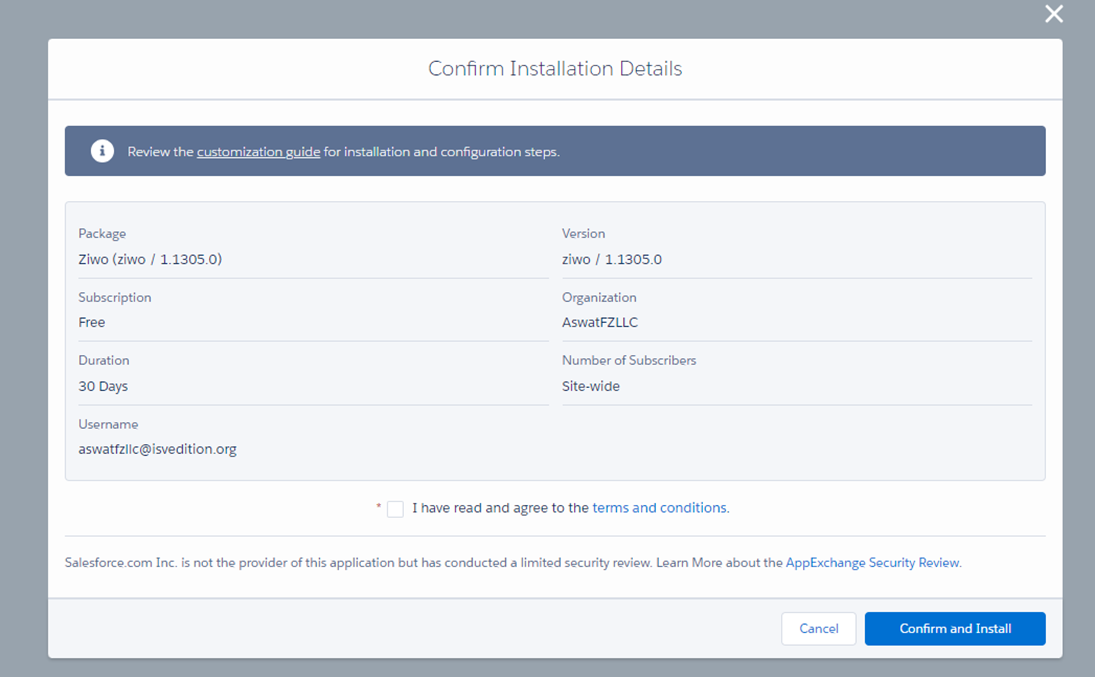Viewport: 1095px width, 677px height.
Task: Click the organization name AswatFZLLC
Action: (600, 322)
